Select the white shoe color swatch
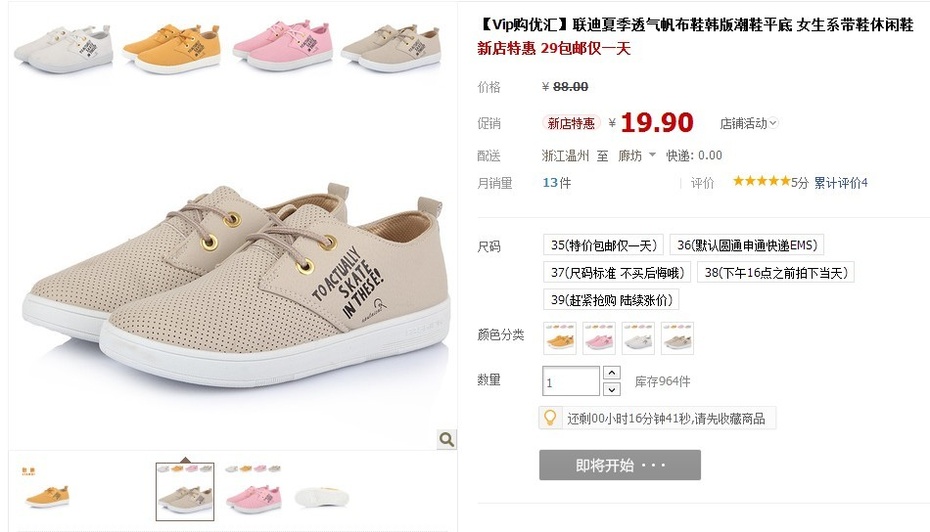The image size is (930, 532). point(638,338)
